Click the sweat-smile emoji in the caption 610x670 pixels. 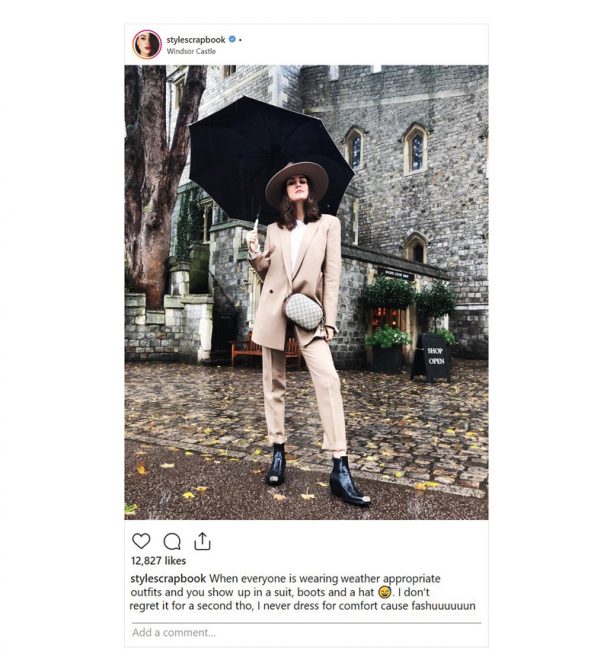click(x=384, y=593)
